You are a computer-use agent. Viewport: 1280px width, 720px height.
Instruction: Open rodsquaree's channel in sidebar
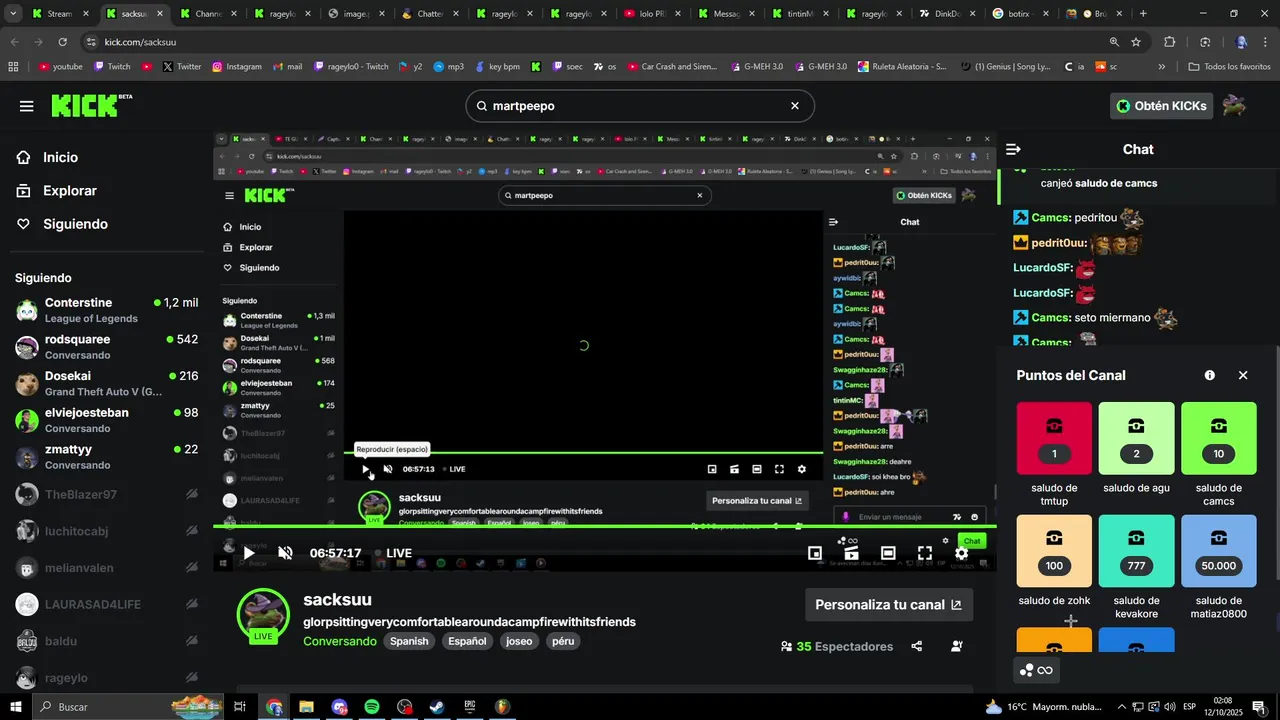pyautogui.click(x=106, y=347)
